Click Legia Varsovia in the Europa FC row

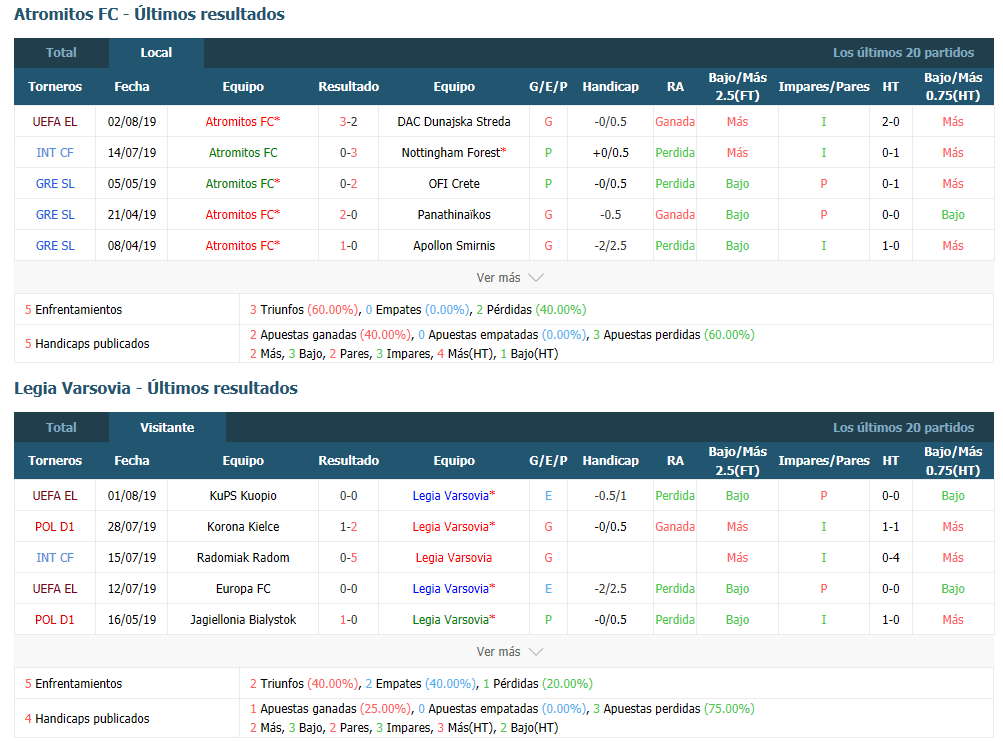(454, 589)
